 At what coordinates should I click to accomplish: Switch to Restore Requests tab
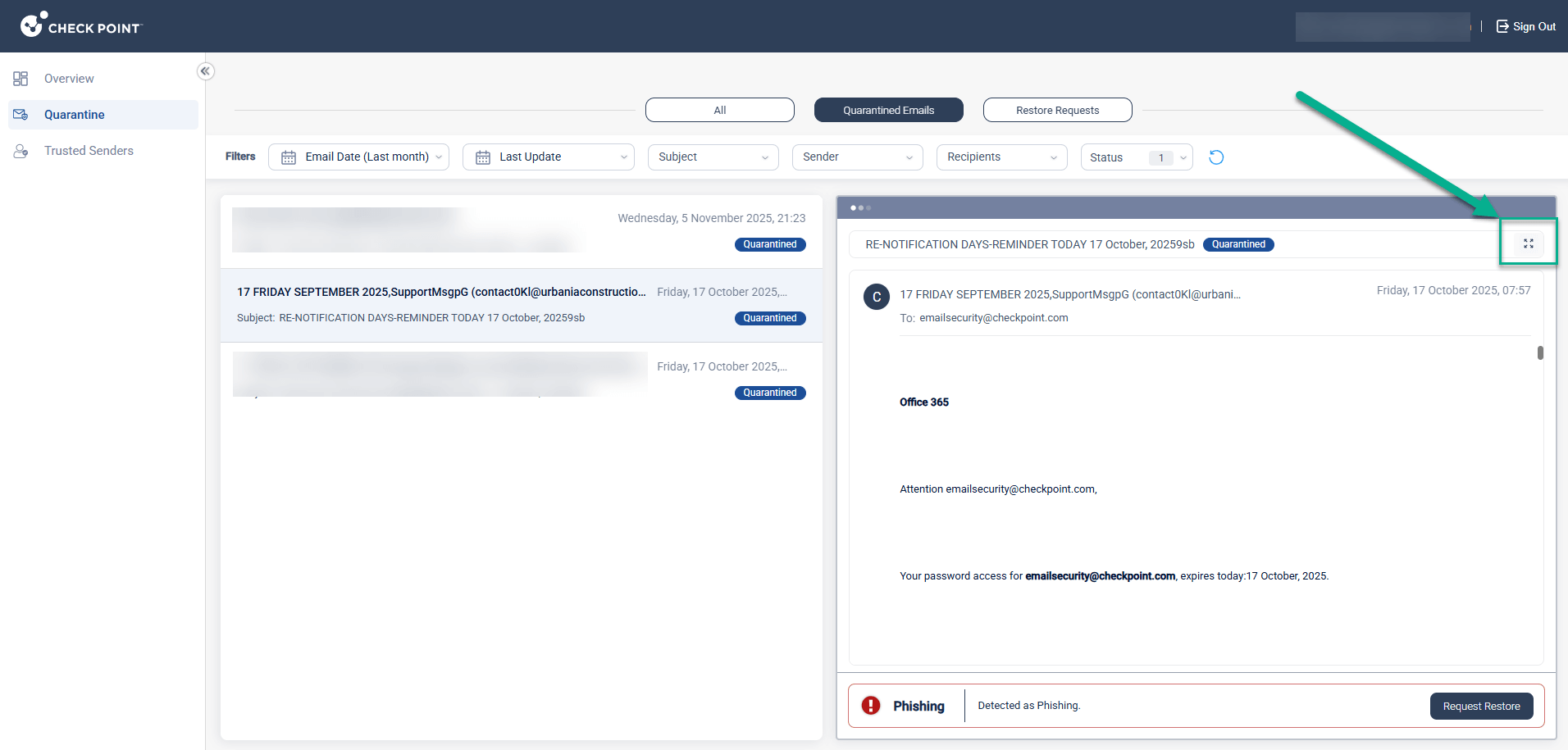point(1057,110)
